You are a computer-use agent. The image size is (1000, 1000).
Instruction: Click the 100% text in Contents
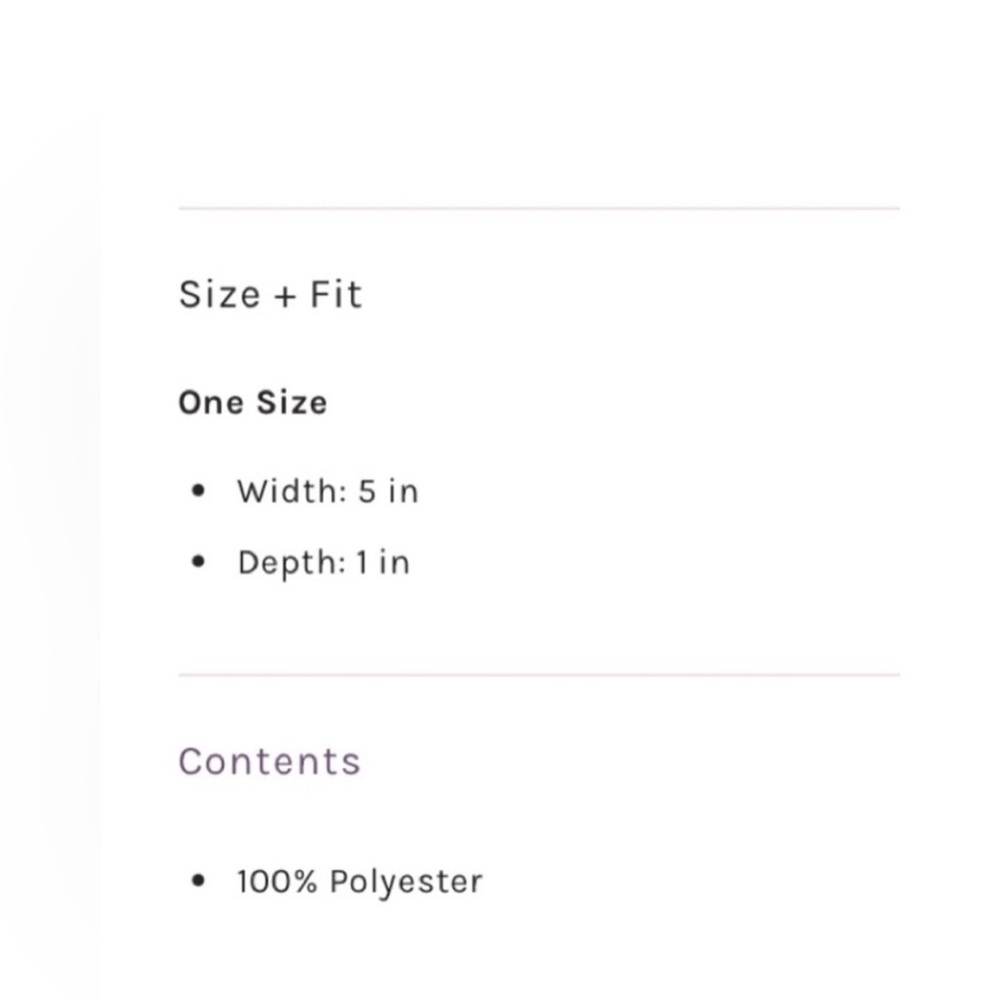coord(277,881)
